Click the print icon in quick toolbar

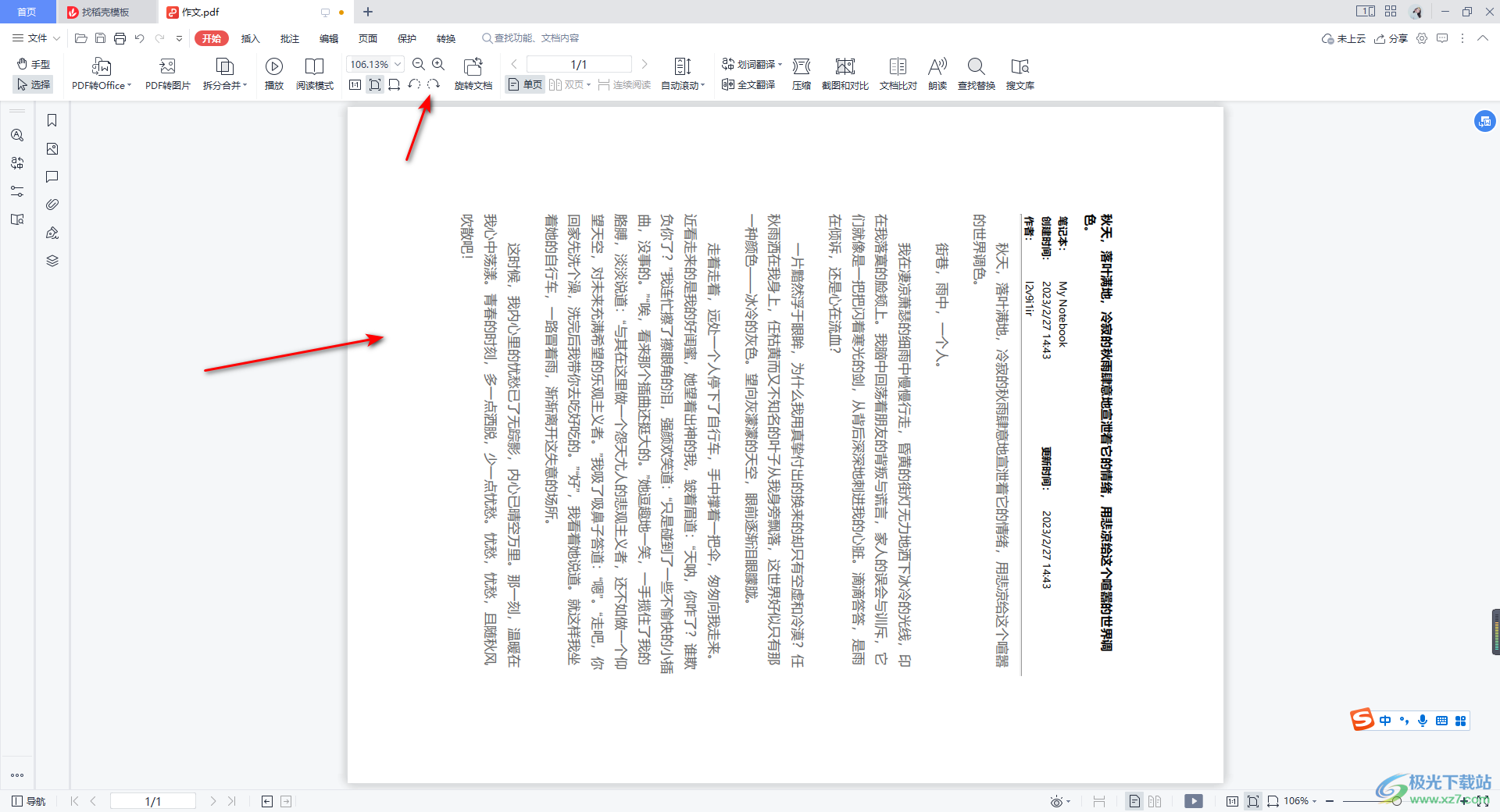click(x=120, y=38)
